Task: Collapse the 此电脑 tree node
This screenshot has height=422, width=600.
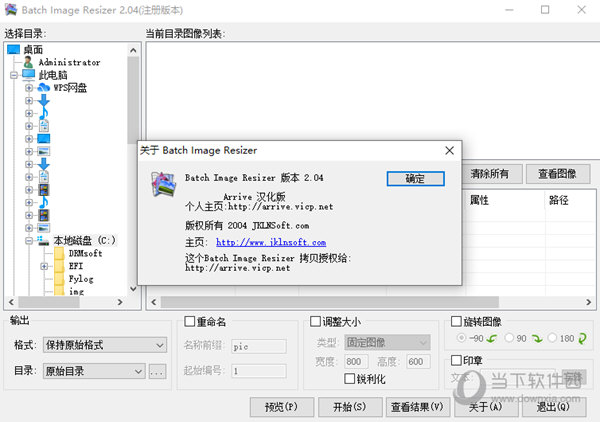Action: tap(14, 75)
